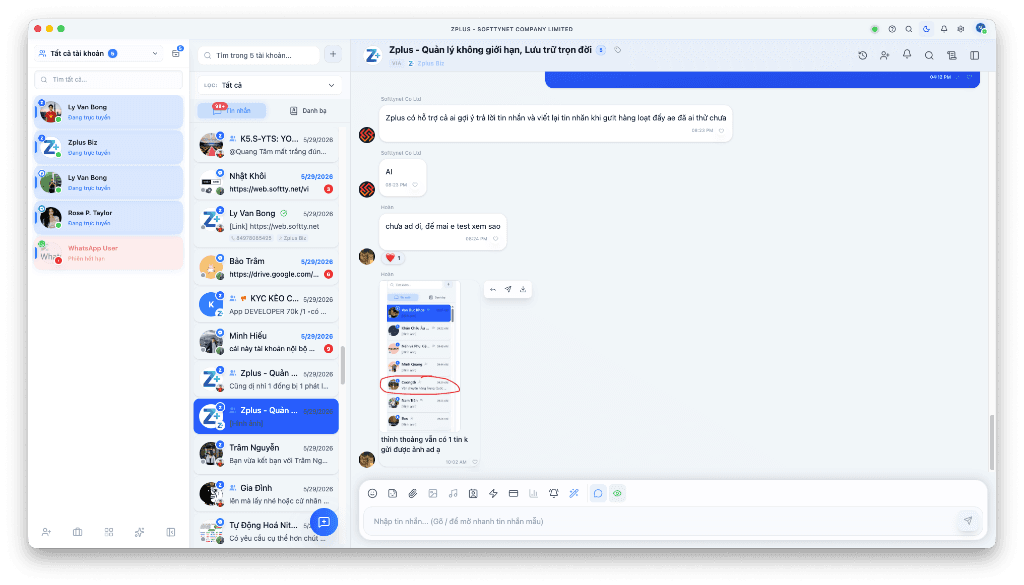The height and width of the screenshot is (585, 1024).
Task: Switch to the 'Tin nhắn' tab
Action: [x=232, y=110]
